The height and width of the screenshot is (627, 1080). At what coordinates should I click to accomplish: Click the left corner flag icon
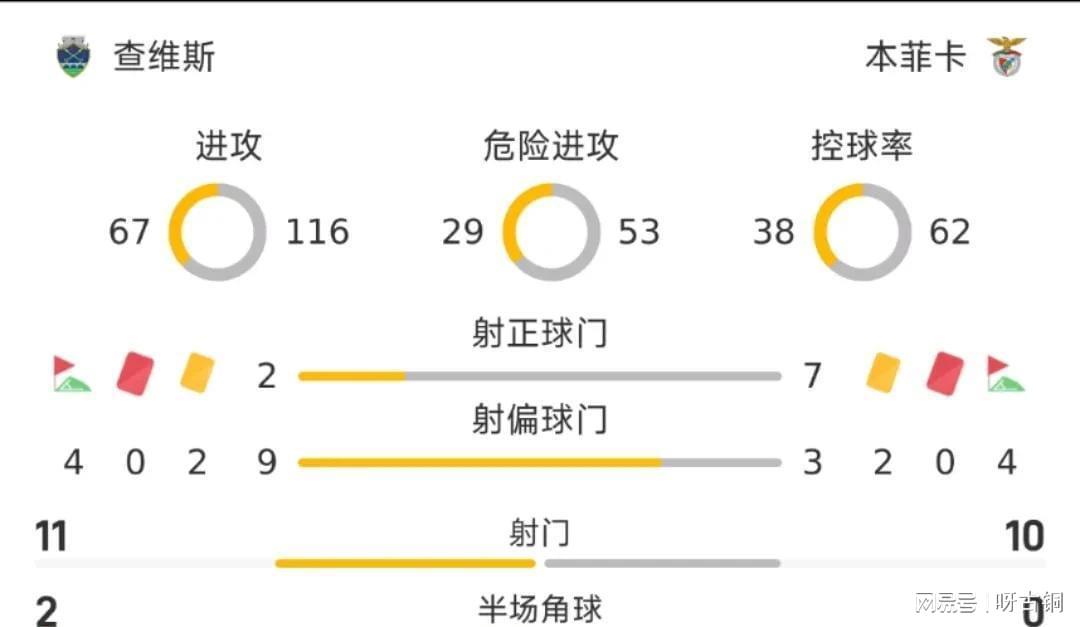tap(72, 374)
